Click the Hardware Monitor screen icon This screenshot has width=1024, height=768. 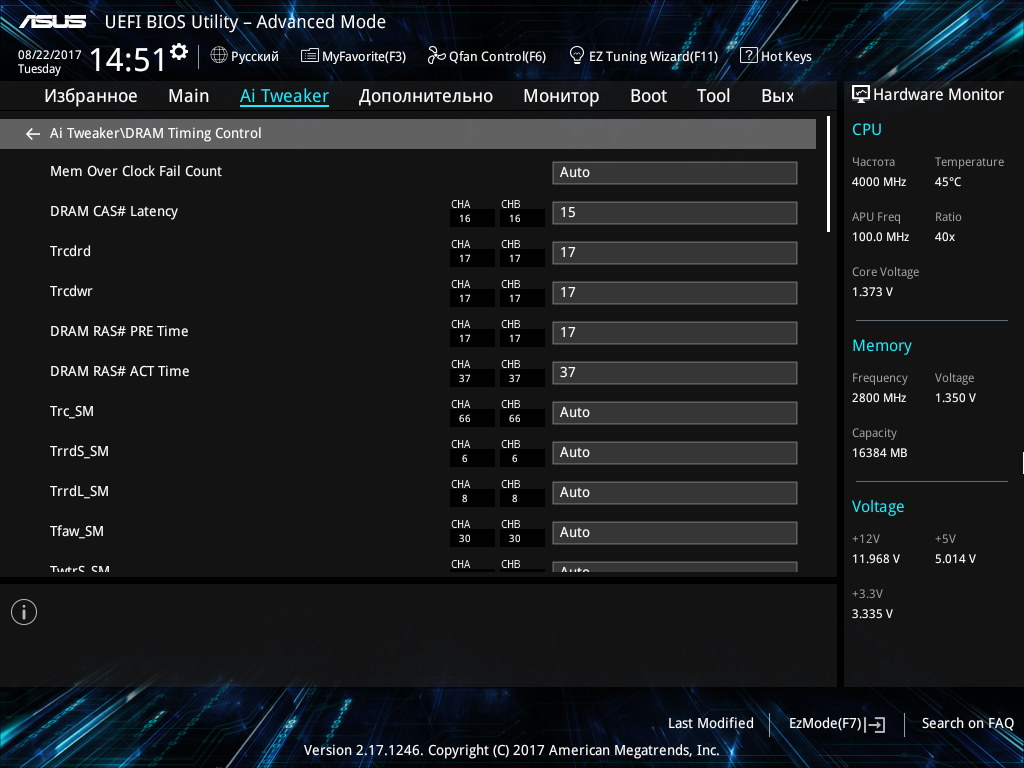coord(861,95)
